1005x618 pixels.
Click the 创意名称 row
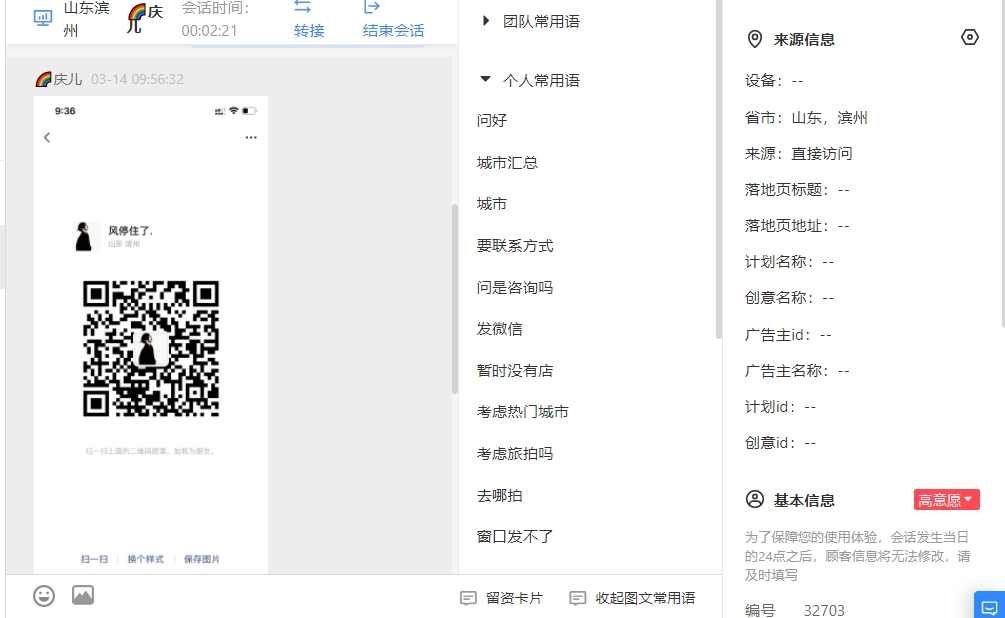789,297
